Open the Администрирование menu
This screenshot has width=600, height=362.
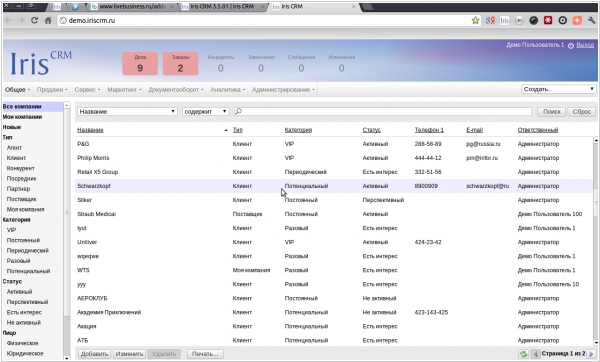283,90
